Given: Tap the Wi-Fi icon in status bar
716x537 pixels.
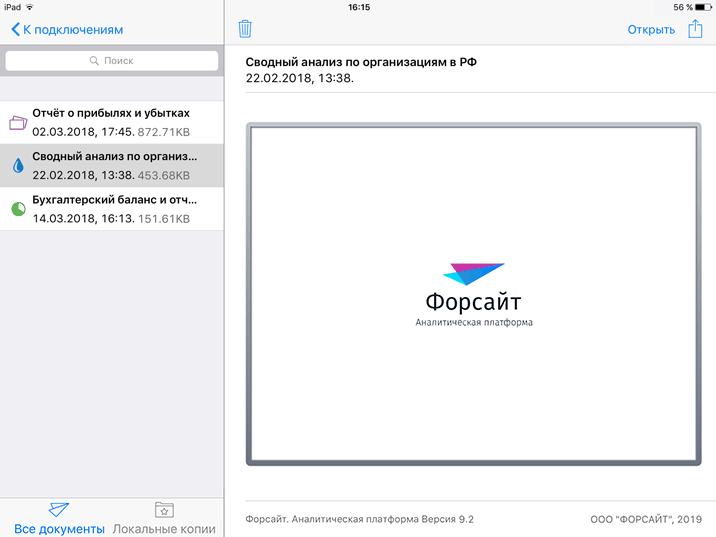Looking at the screenshot, I should click(30, 7).
